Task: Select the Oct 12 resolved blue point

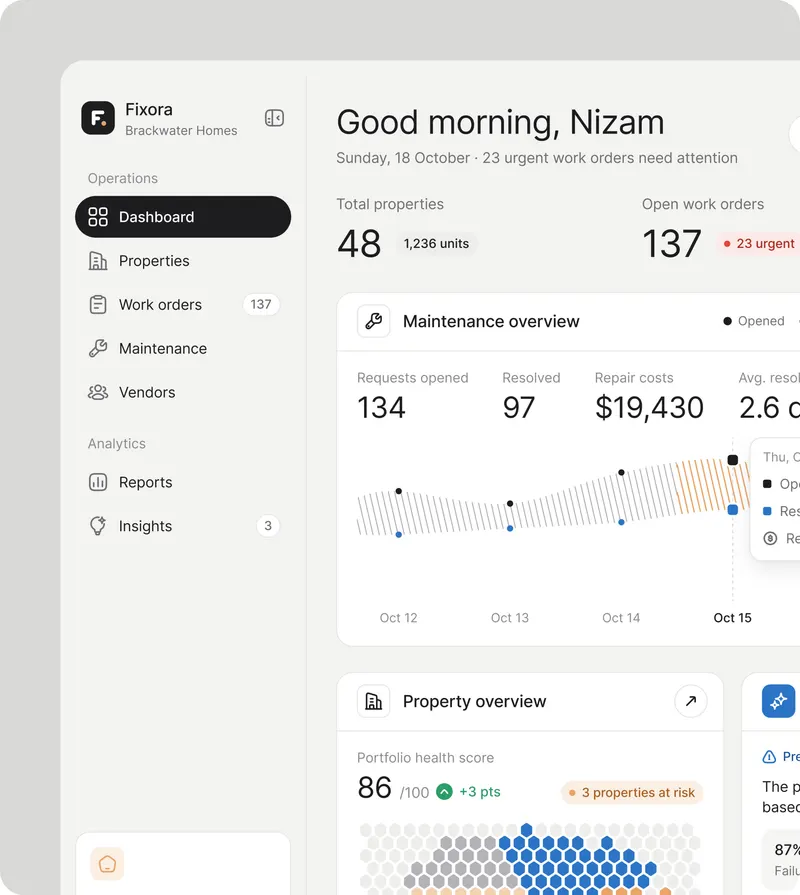Action: pos(399,535)
